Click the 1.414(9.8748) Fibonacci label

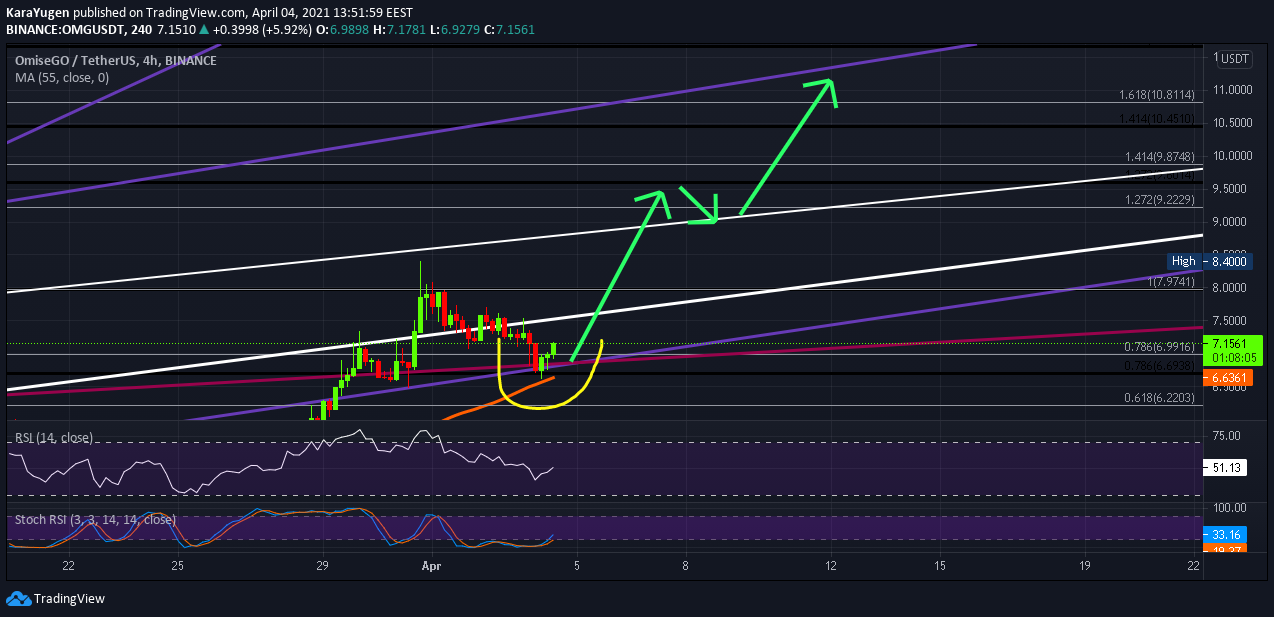coord(1160,157)
